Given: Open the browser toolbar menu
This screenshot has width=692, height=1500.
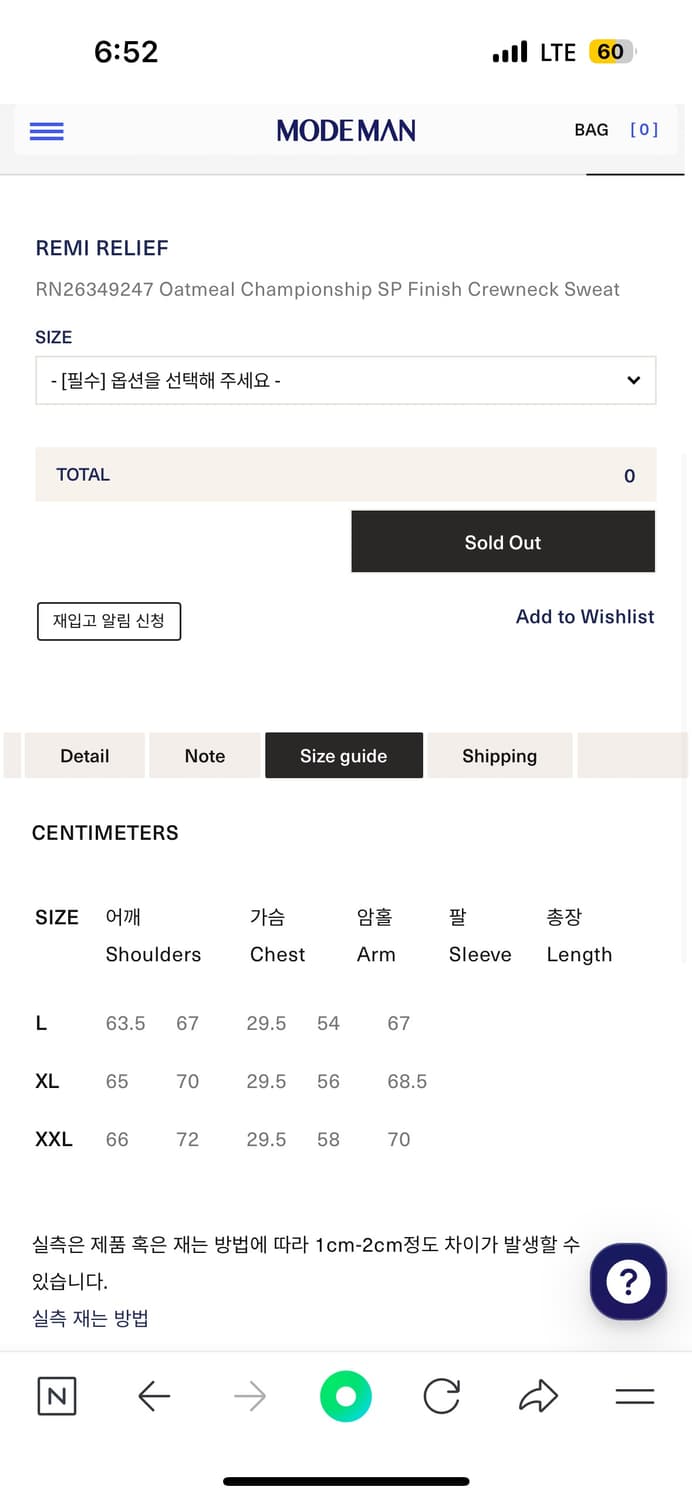Looking at the screenshot, I should point(634,1396).
